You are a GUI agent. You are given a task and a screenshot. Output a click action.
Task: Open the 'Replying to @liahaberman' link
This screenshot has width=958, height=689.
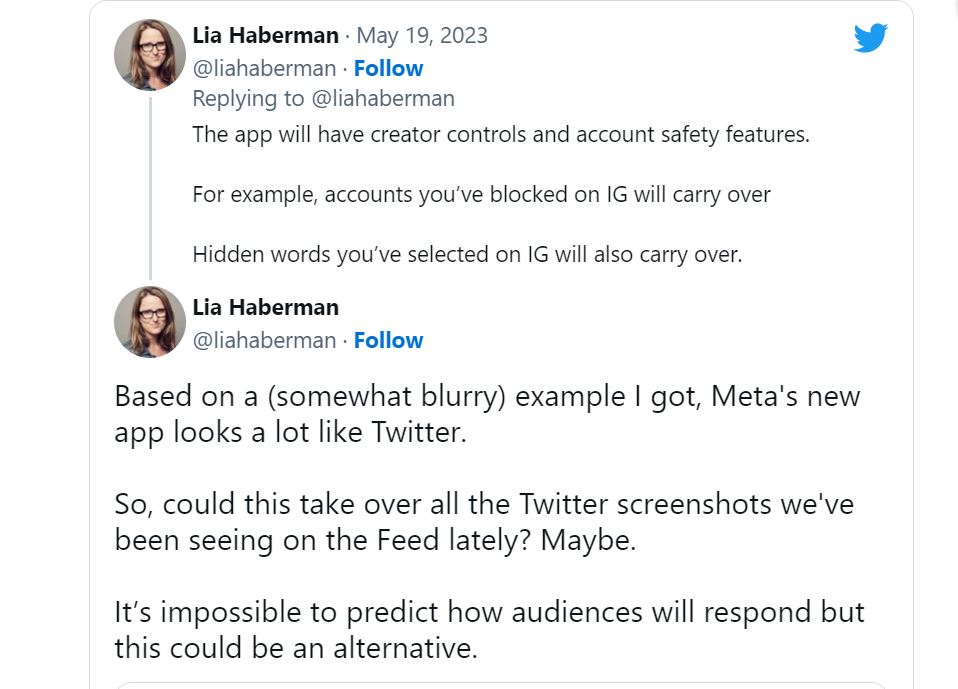pos(323,98)
